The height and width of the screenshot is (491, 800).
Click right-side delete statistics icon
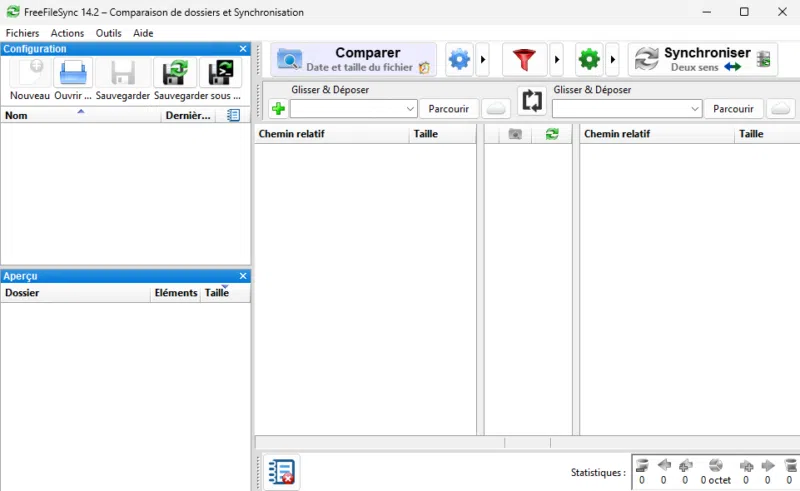pyautogui.click(x=790, y=465)
